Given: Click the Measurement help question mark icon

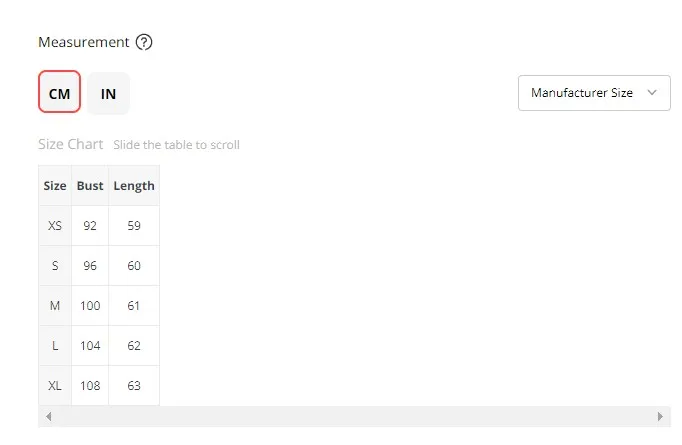Looking at the screenshot, I should 144,42.
